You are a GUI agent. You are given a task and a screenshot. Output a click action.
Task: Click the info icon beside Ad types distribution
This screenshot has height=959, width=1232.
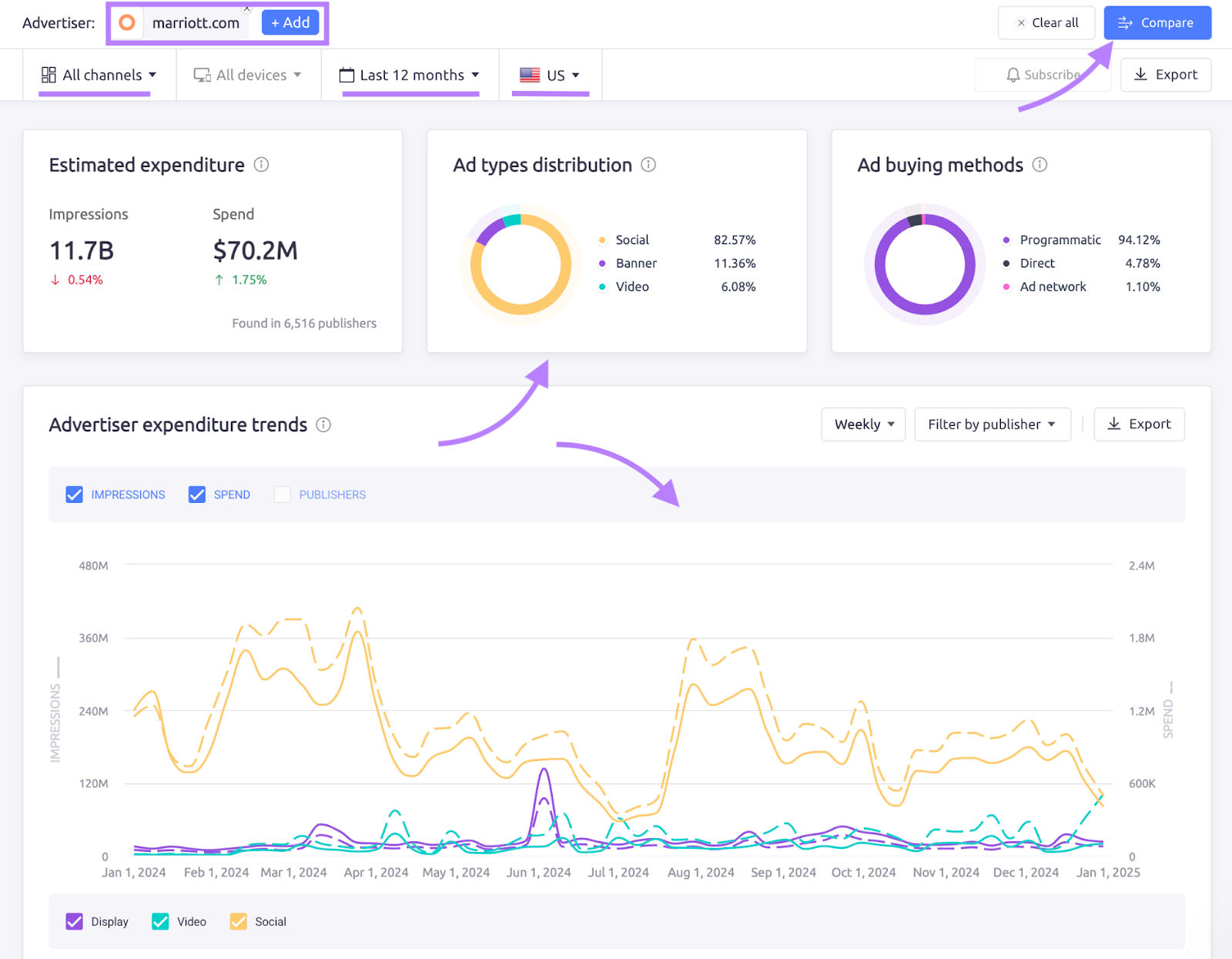[x=649, y=164]
